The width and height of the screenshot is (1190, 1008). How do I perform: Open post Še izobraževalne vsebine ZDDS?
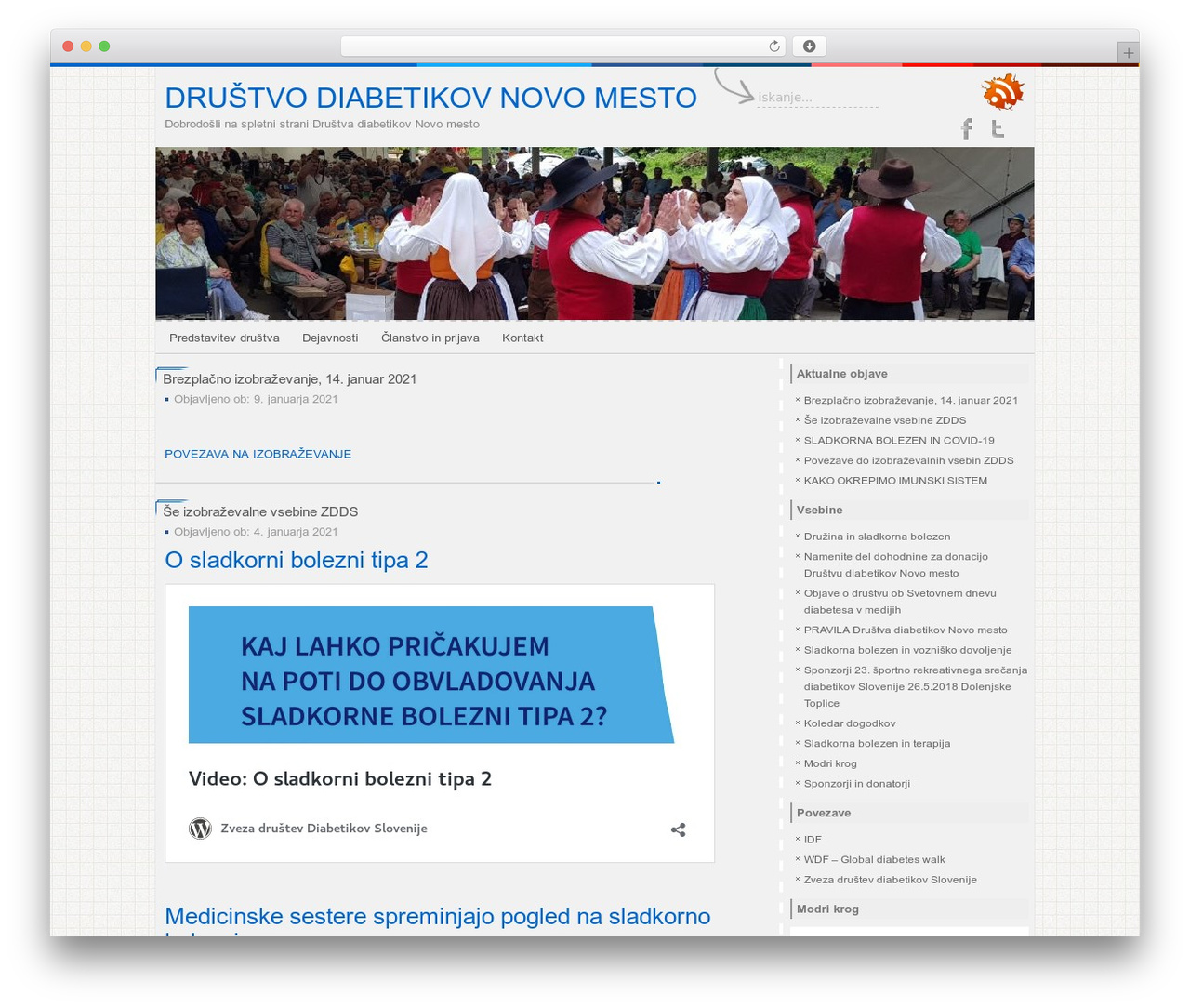[x=260, y=511]
